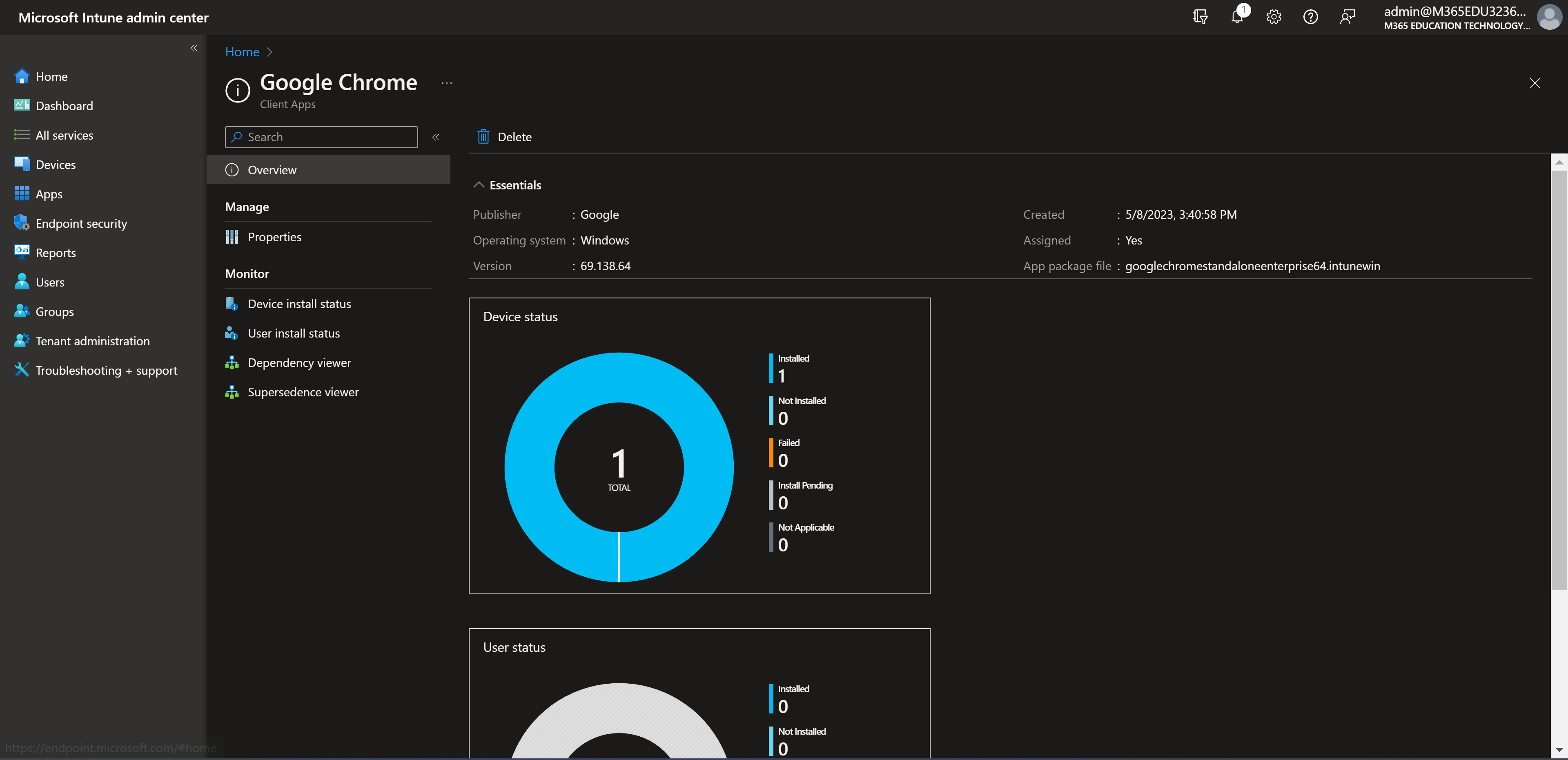Click the Device install status icon
Image resolution: width=1568 pixels, height=760 pixels.
point(232,303)
